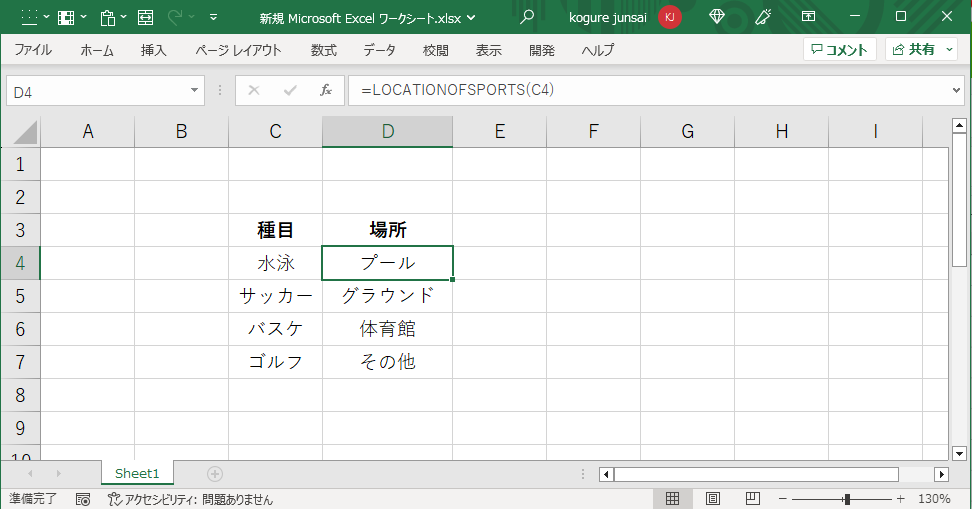972x509 pixels.
Task: Select column H header
Action: [x=782, y=131]
